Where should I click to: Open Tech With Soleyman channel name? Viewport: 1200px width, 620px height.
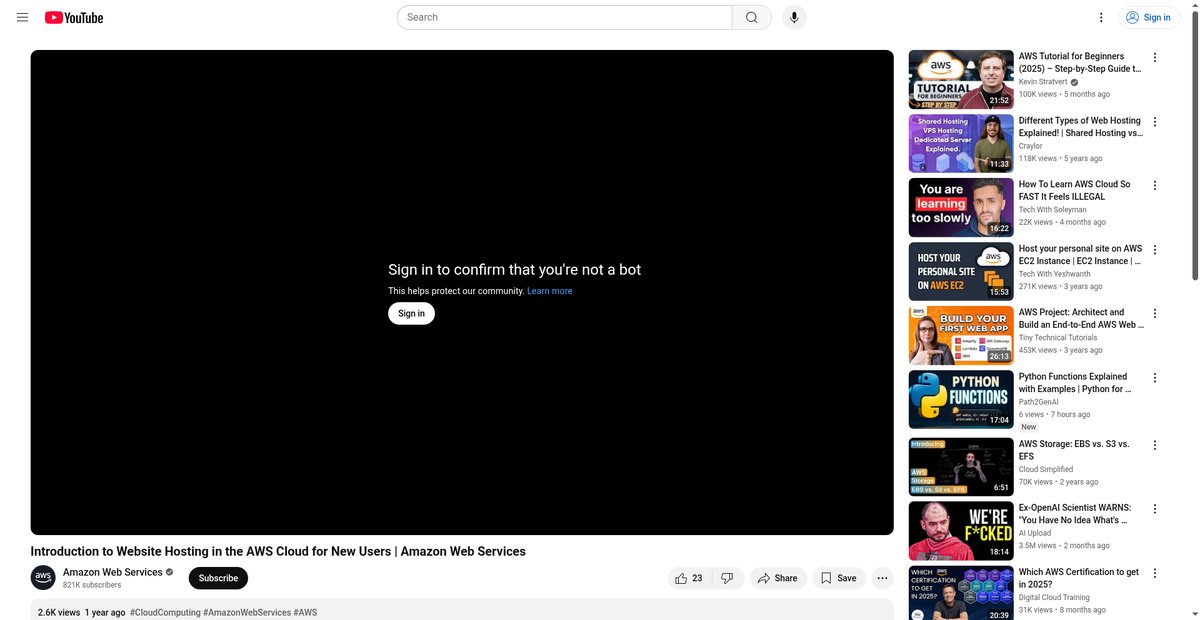click(x=1053, y=210)
